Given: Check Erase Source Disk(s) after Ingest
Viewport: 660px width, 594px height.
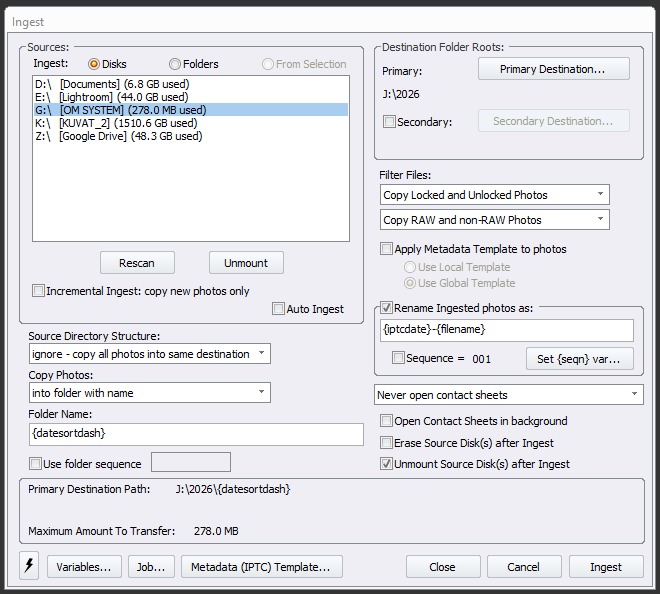Looking at the screenshot, I should [x=387, y=442].
